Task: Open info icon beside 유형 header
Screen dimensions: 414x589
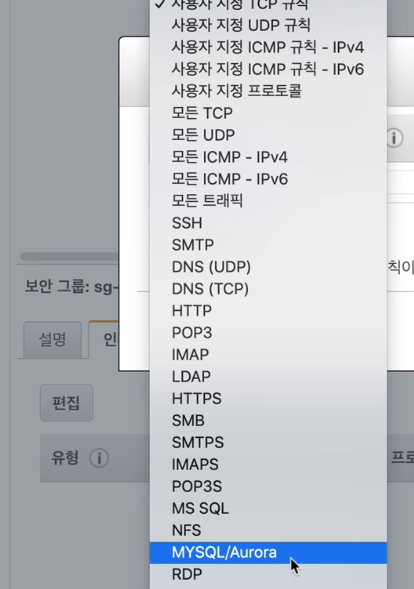Action: click(99, 458)
